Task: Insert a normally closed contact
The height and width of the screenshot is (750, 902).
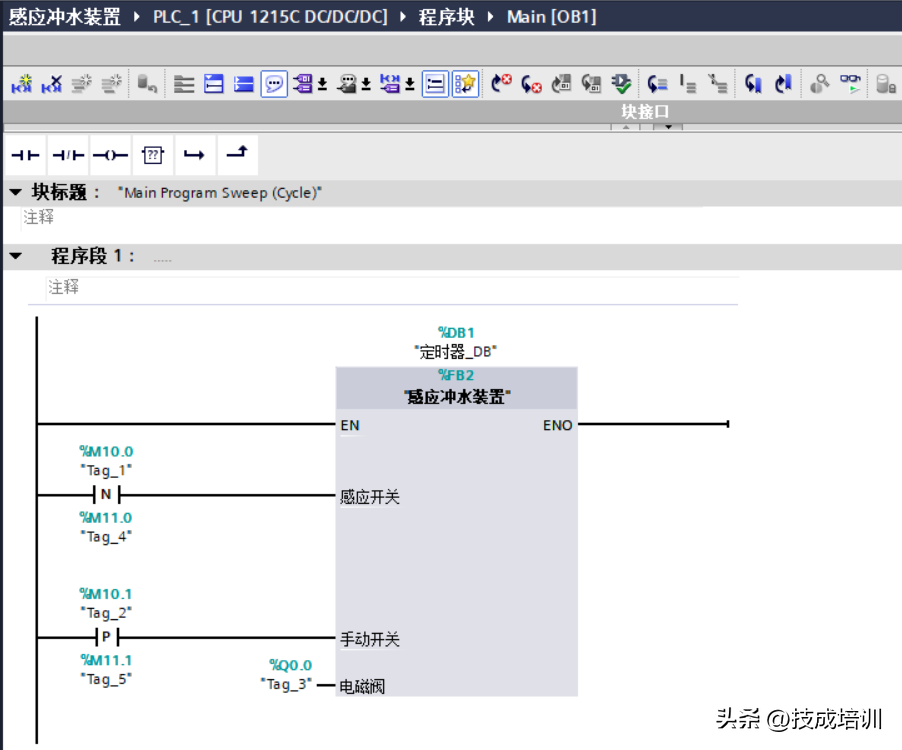Action: [68, 155]
